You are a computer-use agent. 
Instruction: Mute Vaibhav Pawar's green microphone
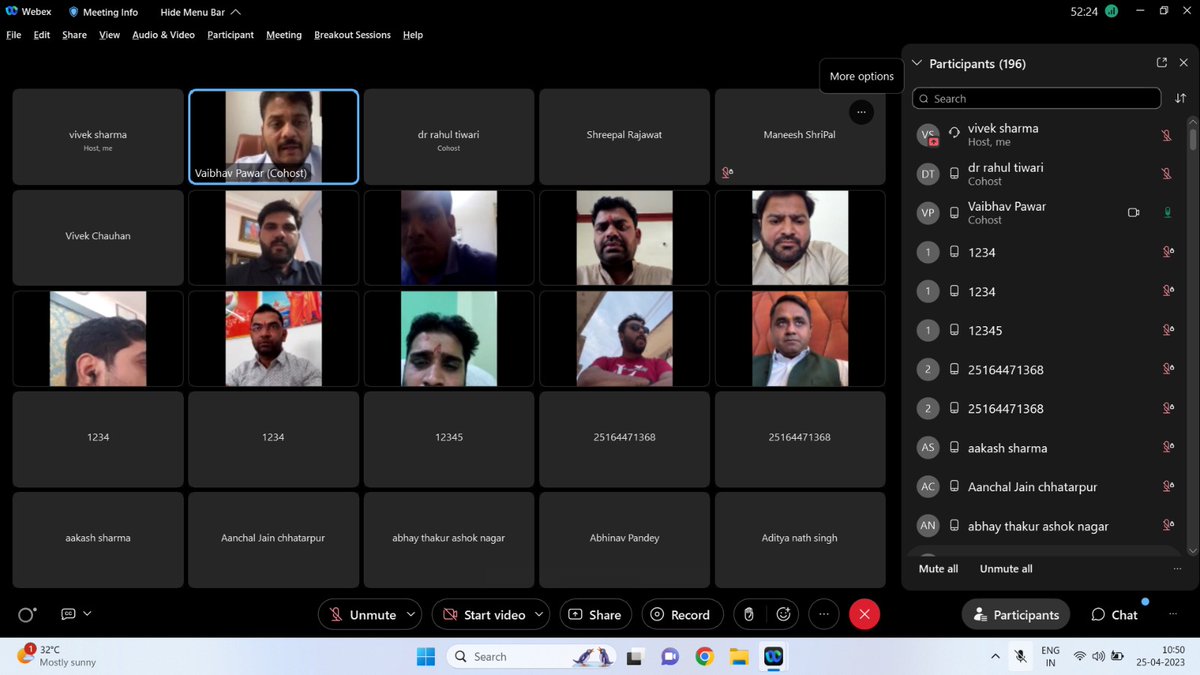[x=1166, y=212]
